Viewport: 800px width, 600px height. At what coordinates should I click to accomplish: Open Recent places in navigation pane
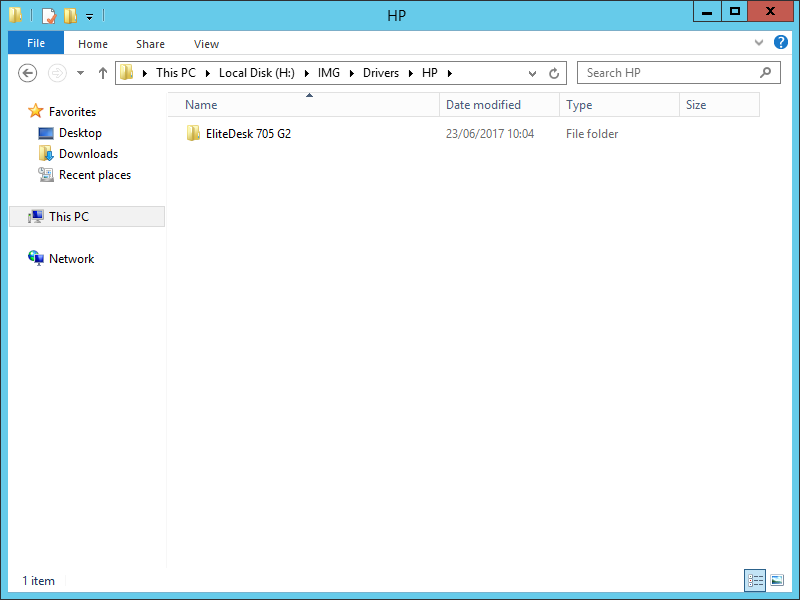coord(95,175)
